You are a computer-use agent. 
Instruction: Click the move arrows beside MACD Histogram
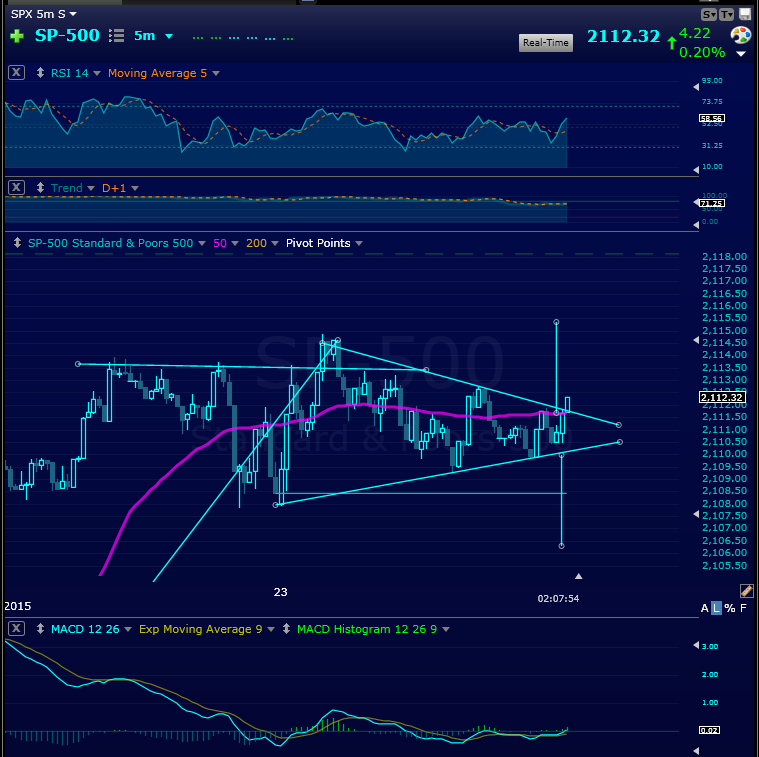287,628
